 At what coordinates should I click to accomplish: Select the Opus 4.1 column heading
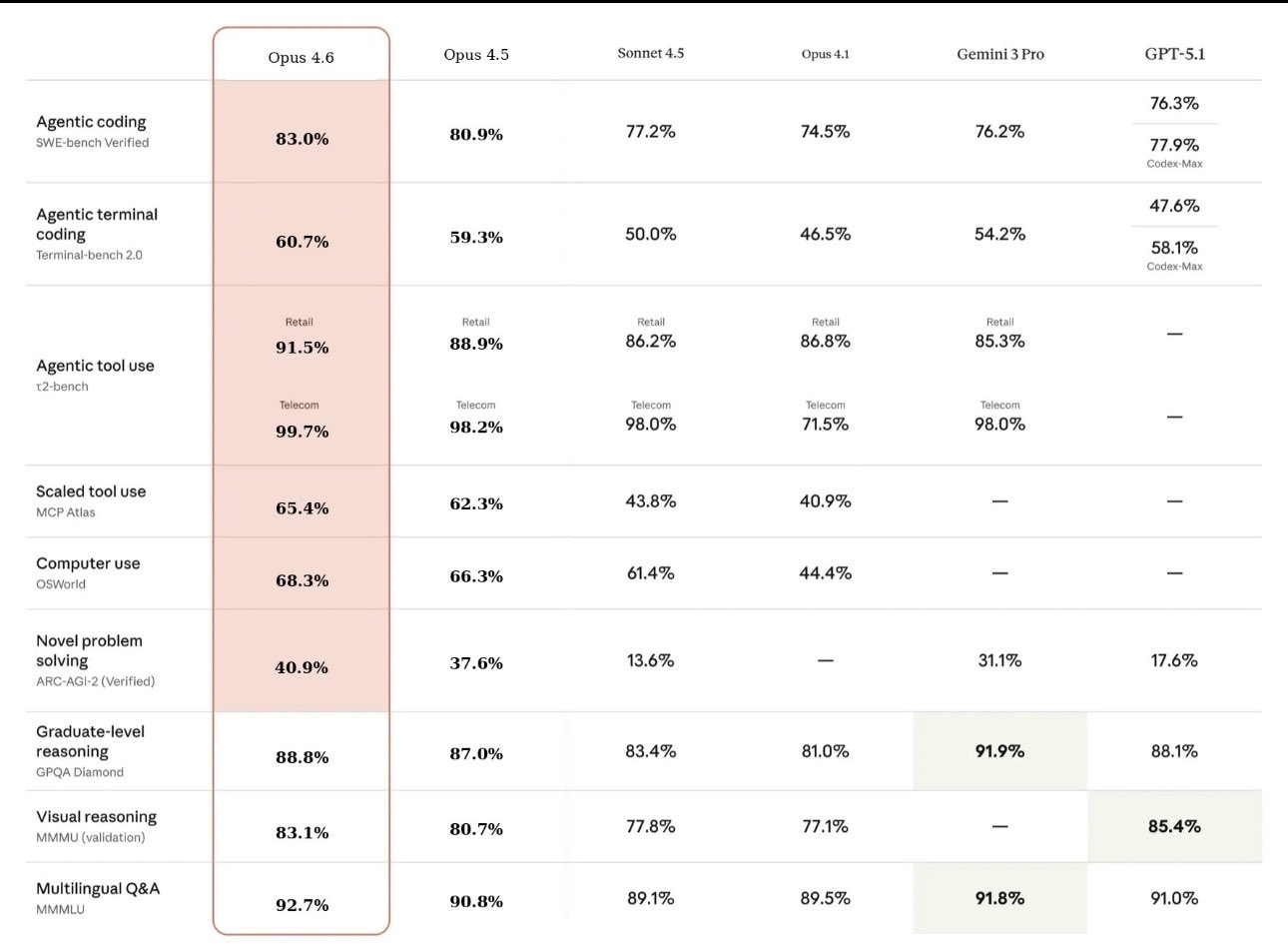coord(825,54)
